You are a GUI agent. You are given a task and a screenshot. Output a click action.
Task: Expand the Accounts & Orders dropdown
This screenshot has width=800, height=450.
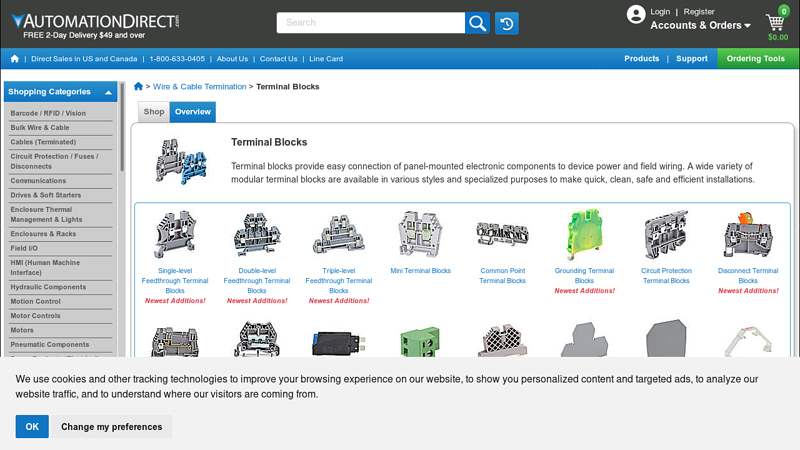(x=700, y=26)
